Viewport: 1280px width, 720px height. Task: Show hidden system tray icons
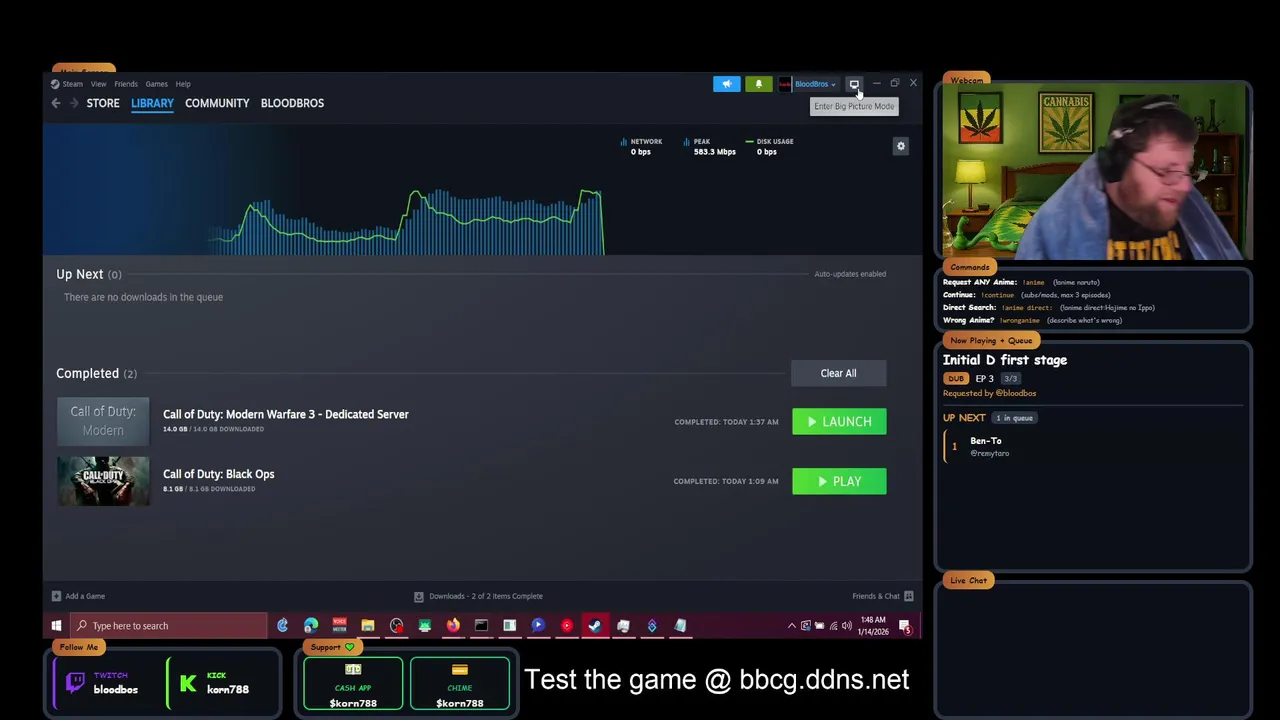(792, 626)
